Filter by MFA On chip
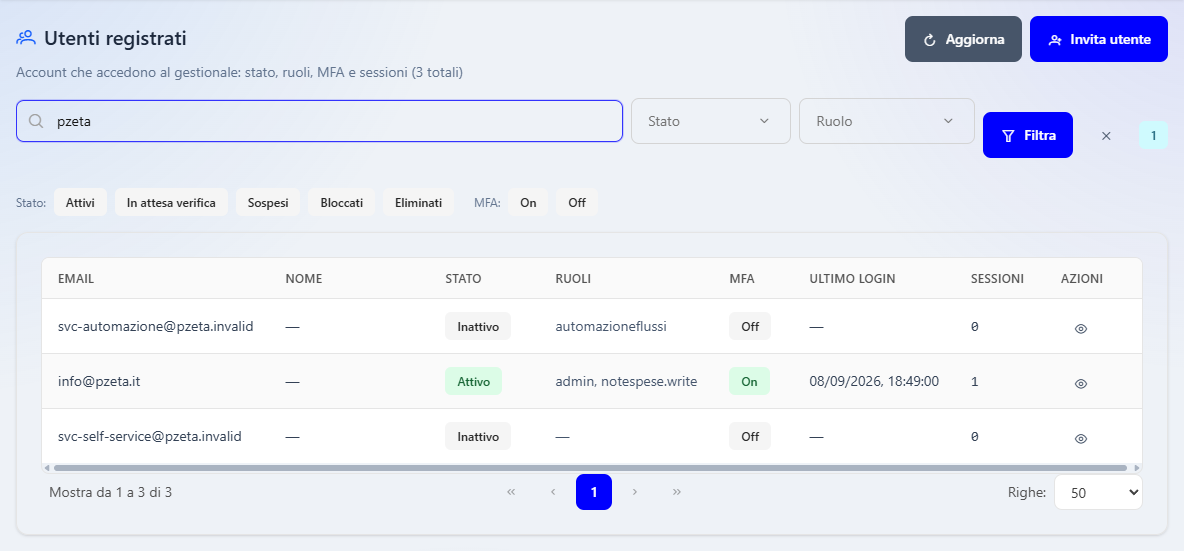 pyautogui.click(x=528, y=202)
